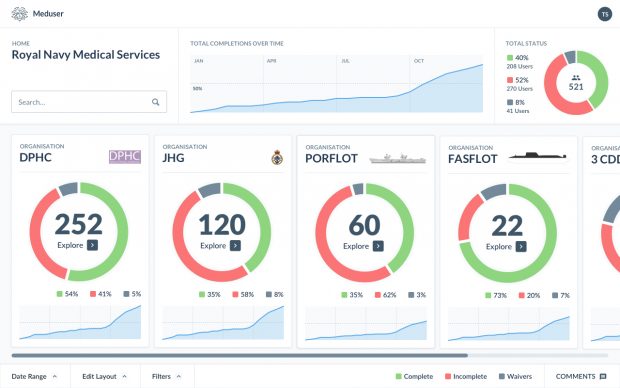Screen dimensions: 620x388
Task: Click the Meduser logo icon
Action: [x=19, y=13]
